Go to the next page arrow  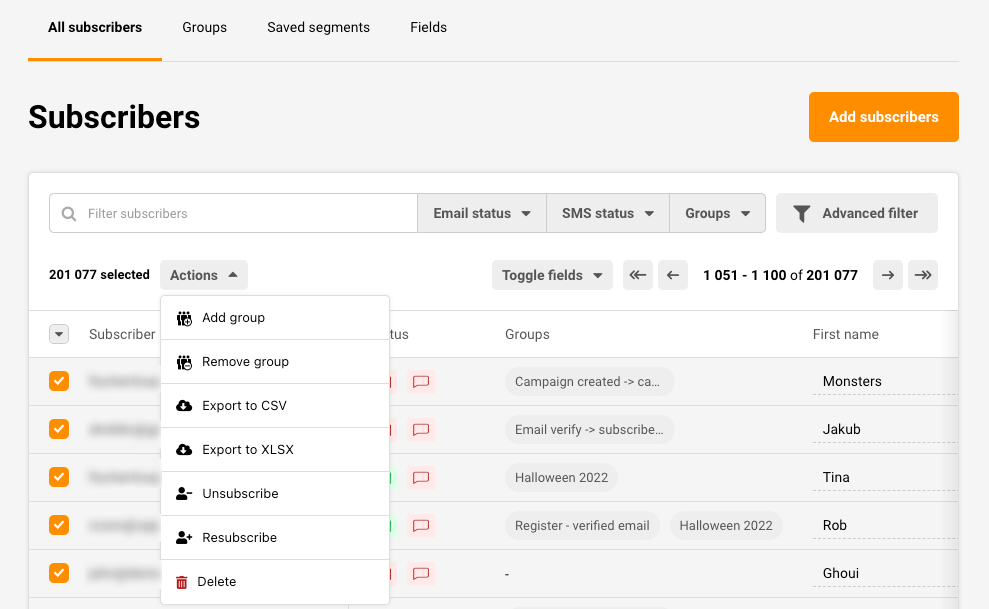888,275
